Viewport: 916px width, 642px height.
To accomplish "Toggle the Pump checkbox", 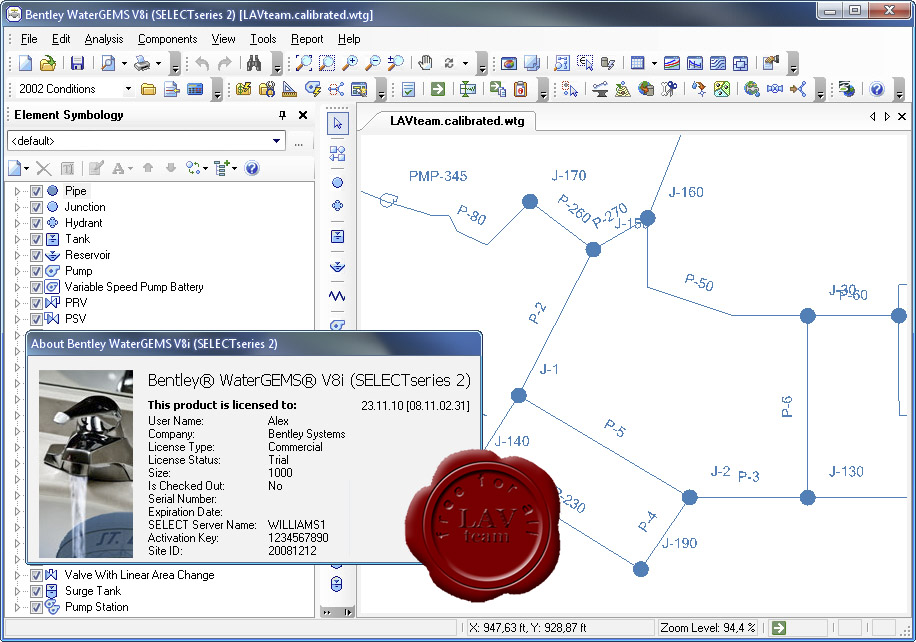I will 36,271.
